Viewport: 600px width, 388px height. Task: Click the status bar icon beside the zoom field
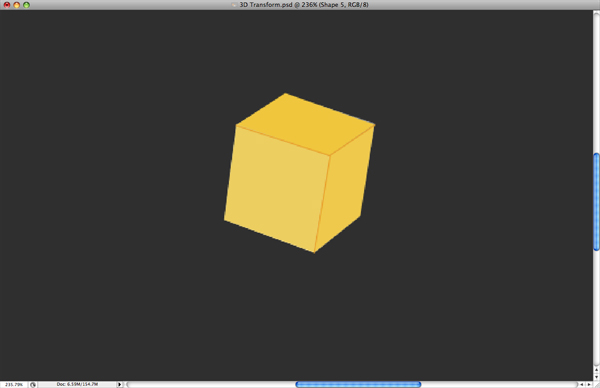pyautogui.click(x=33, y=385)
